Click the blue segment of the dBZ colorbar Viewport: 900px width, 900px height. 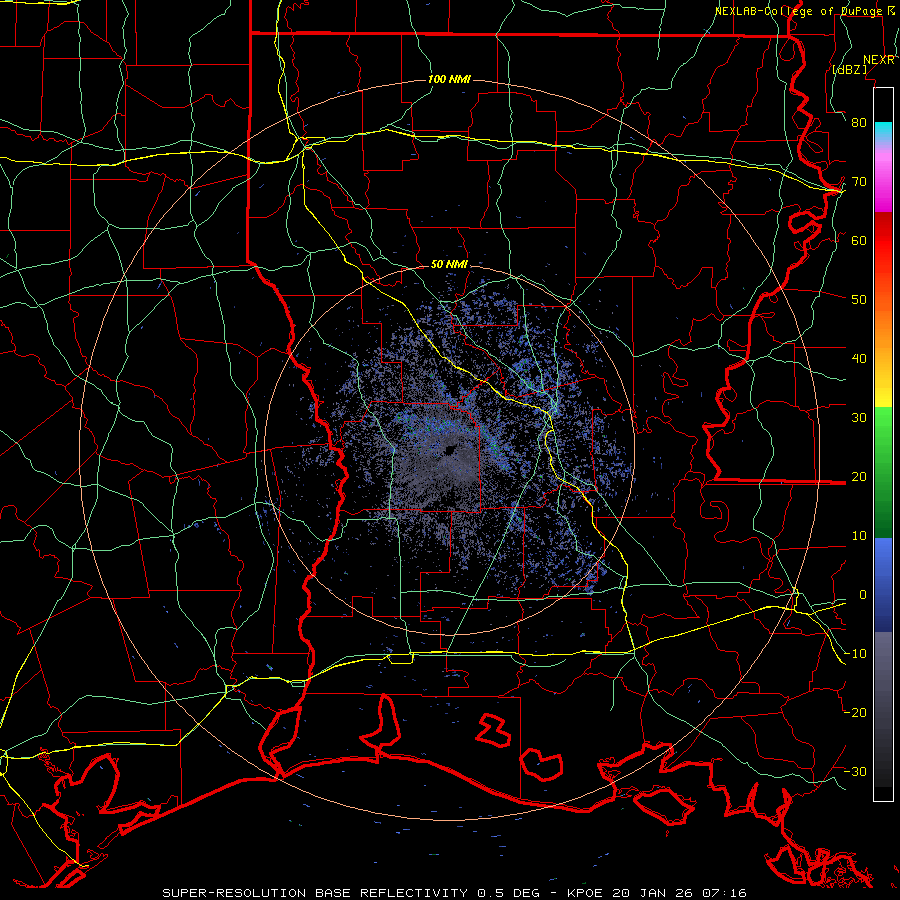click(x=883, y=584)
